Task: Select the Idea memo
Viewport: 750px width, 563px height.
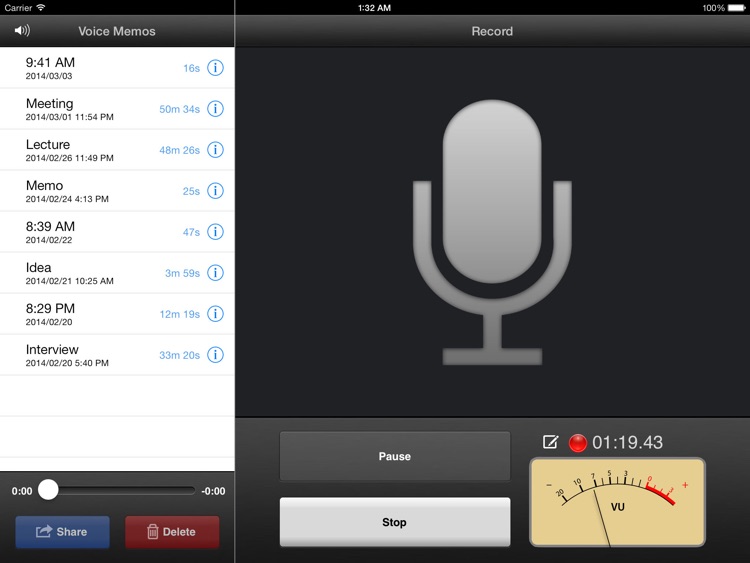Action: pos(117,273)
